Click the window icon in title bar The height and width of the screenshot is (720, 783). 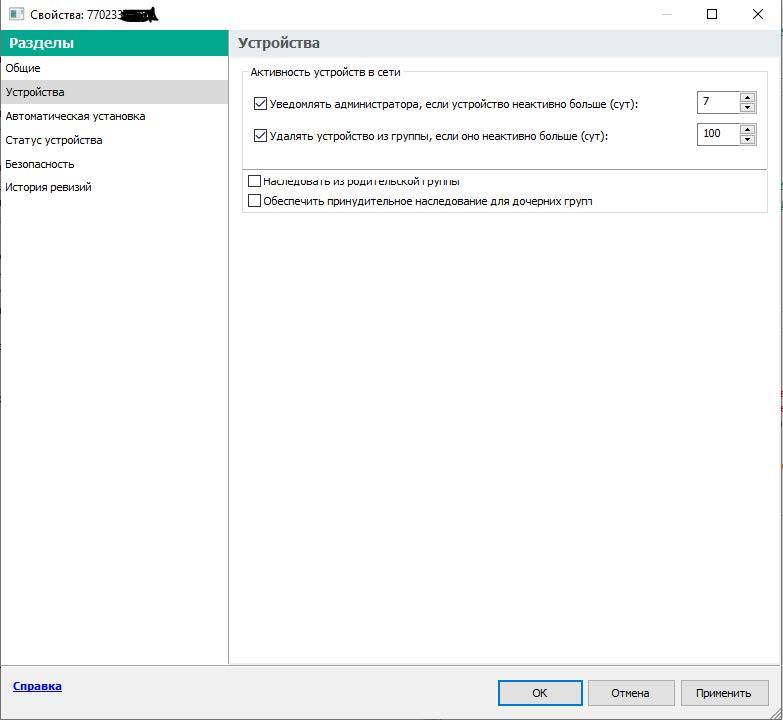[x=16, y=15]
